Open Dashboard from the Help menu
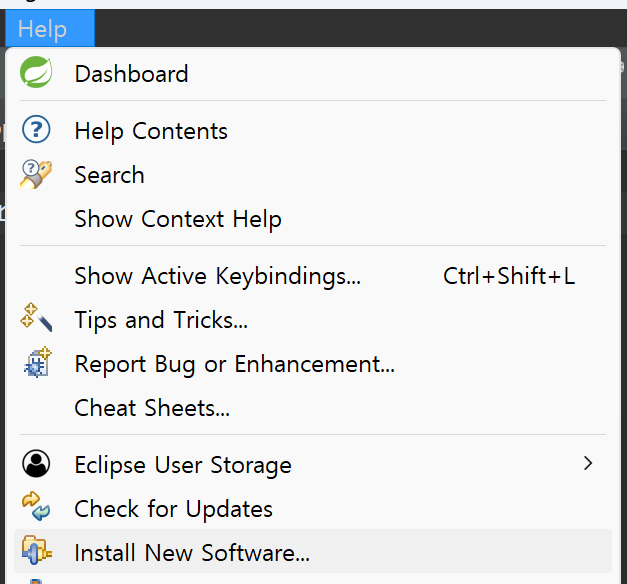Viewport: 627px width, 584px height. 131,74
